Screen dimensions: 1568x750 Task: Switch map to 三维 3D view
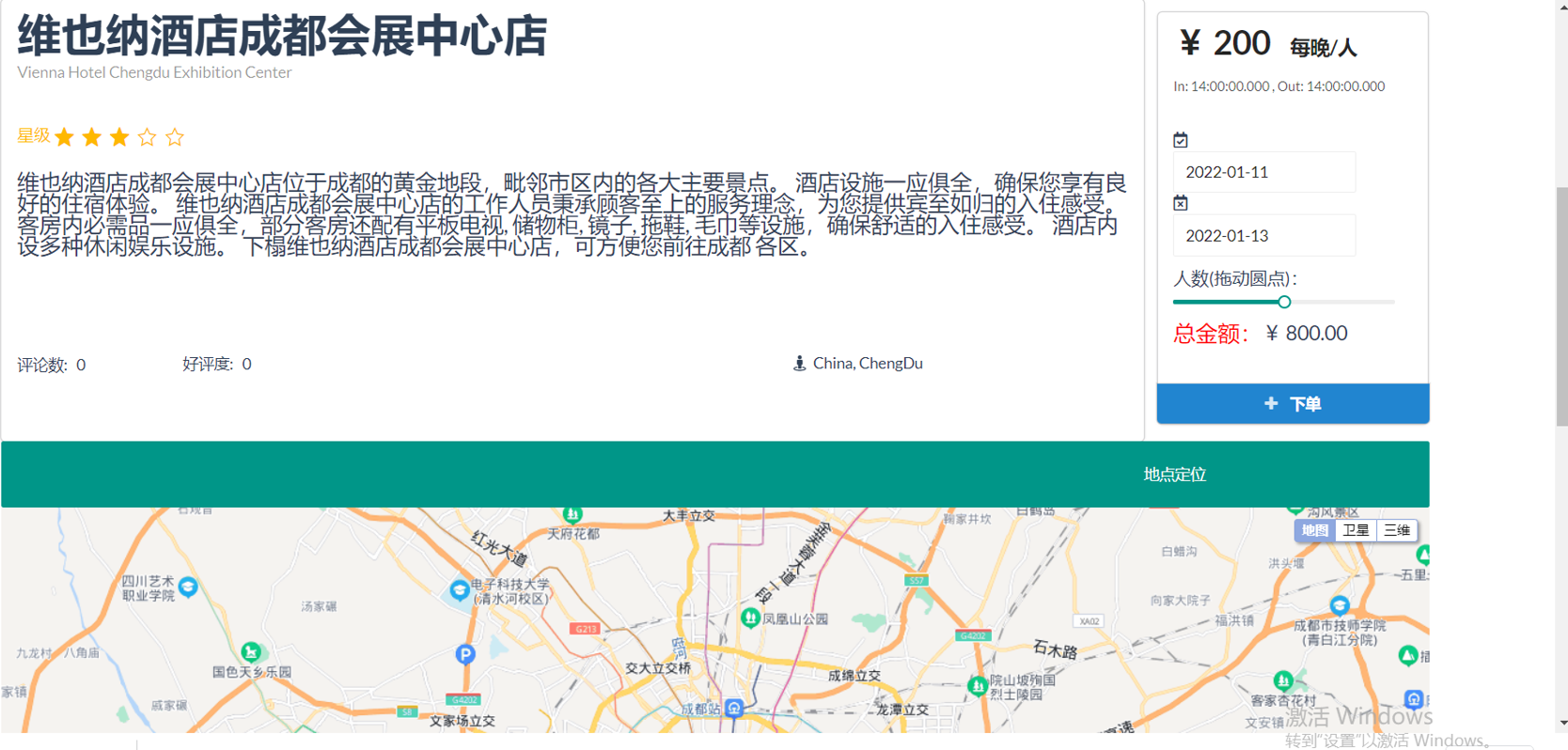click(x=1397, y=530)
